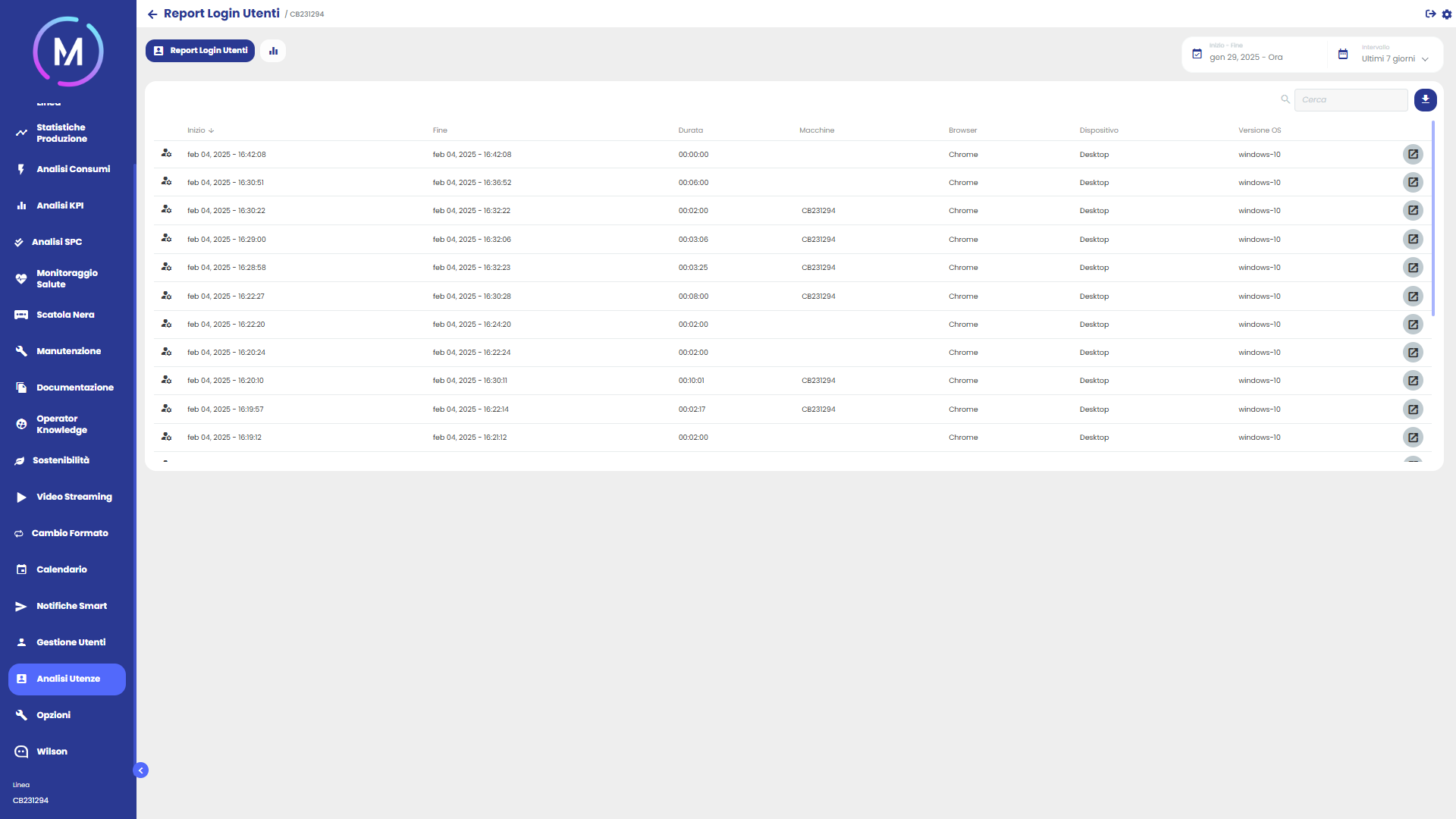1456x819 pixels.
Task: Click the magnifier search icon
Action: pyautogui.click(x=1285, y=99)
